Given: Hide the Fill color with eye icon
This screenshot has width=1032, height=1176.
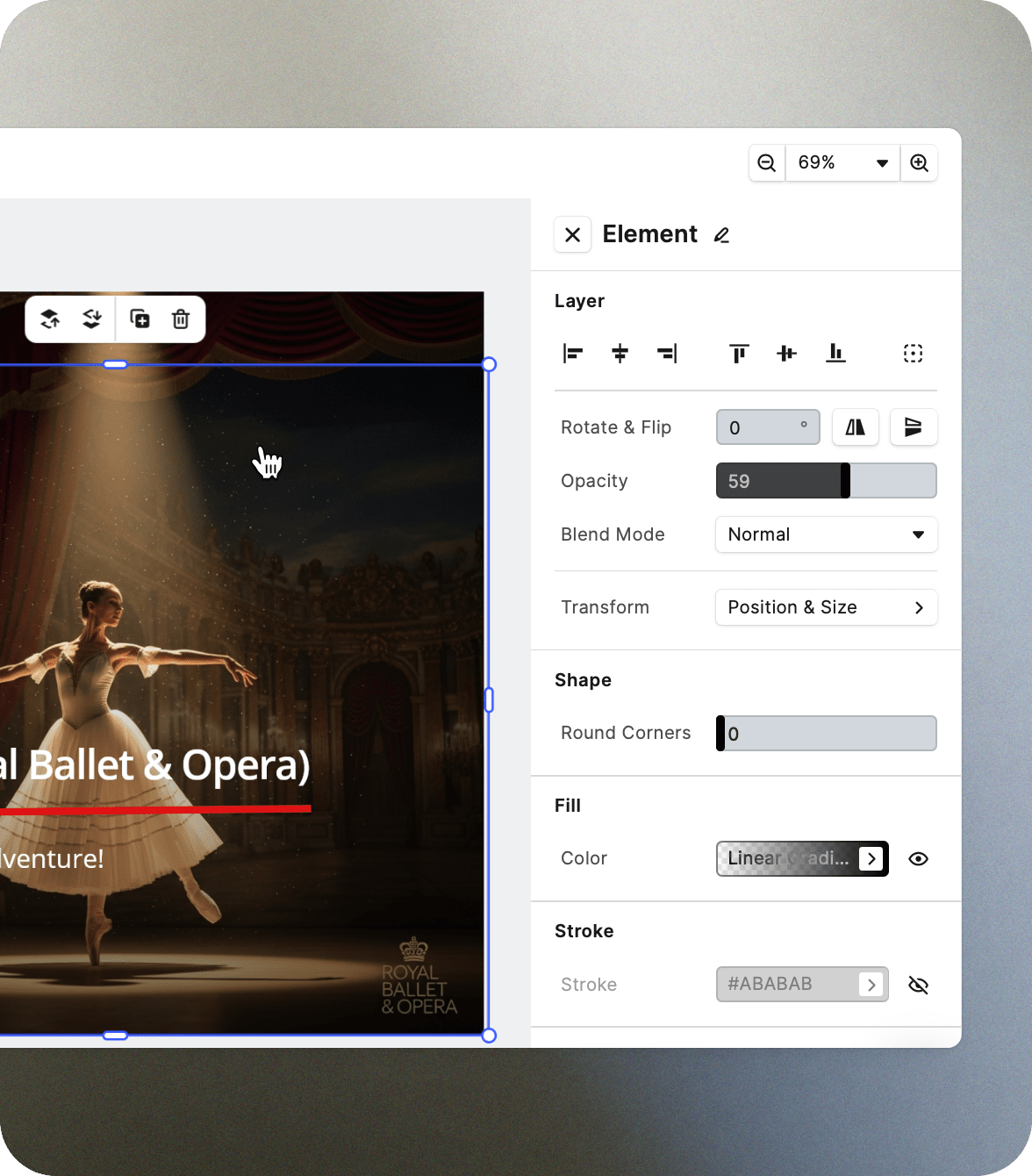Looking at the screenshot, I should tap(918, 859).
